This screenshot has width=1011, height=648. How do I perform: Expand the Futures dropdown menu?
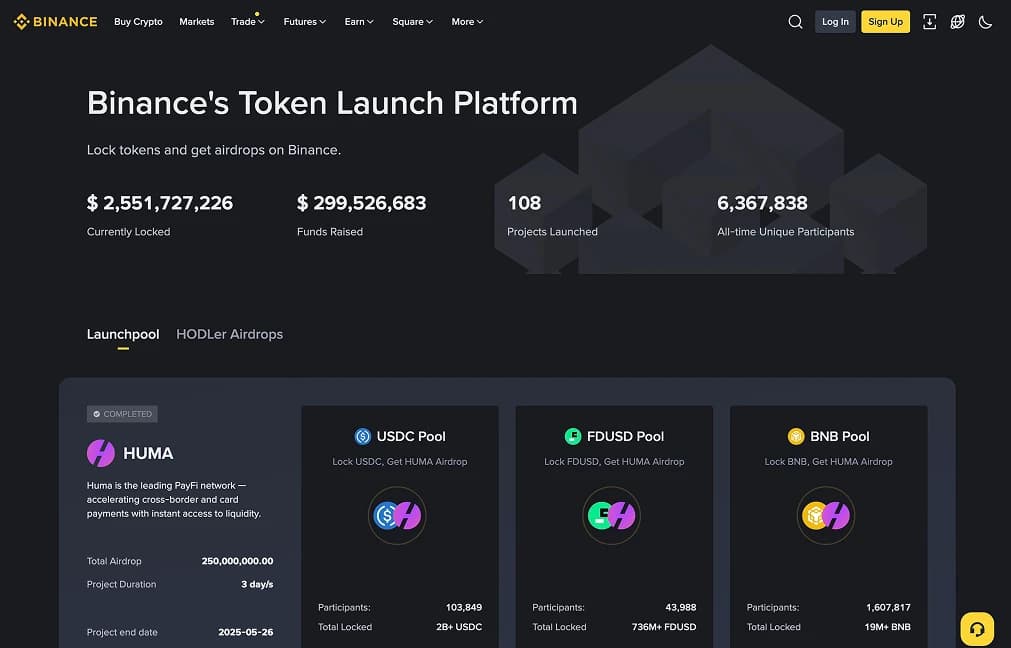[304, 22]
